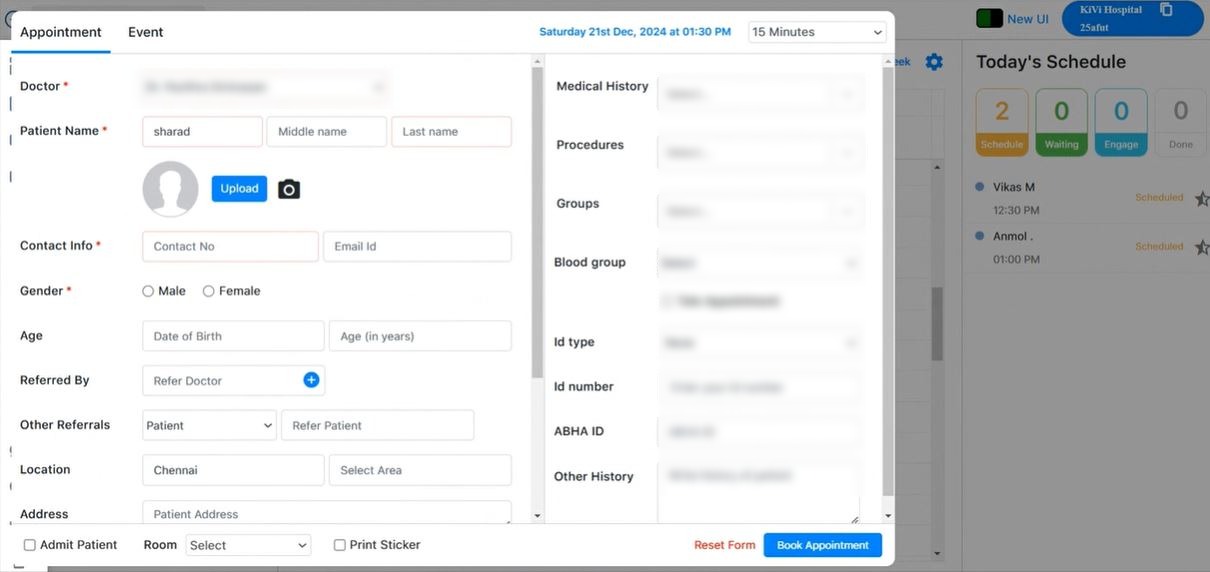Enable the Print Sticker checkbox
This screenshot has height=572, width=1210.
tap(340, 545)
